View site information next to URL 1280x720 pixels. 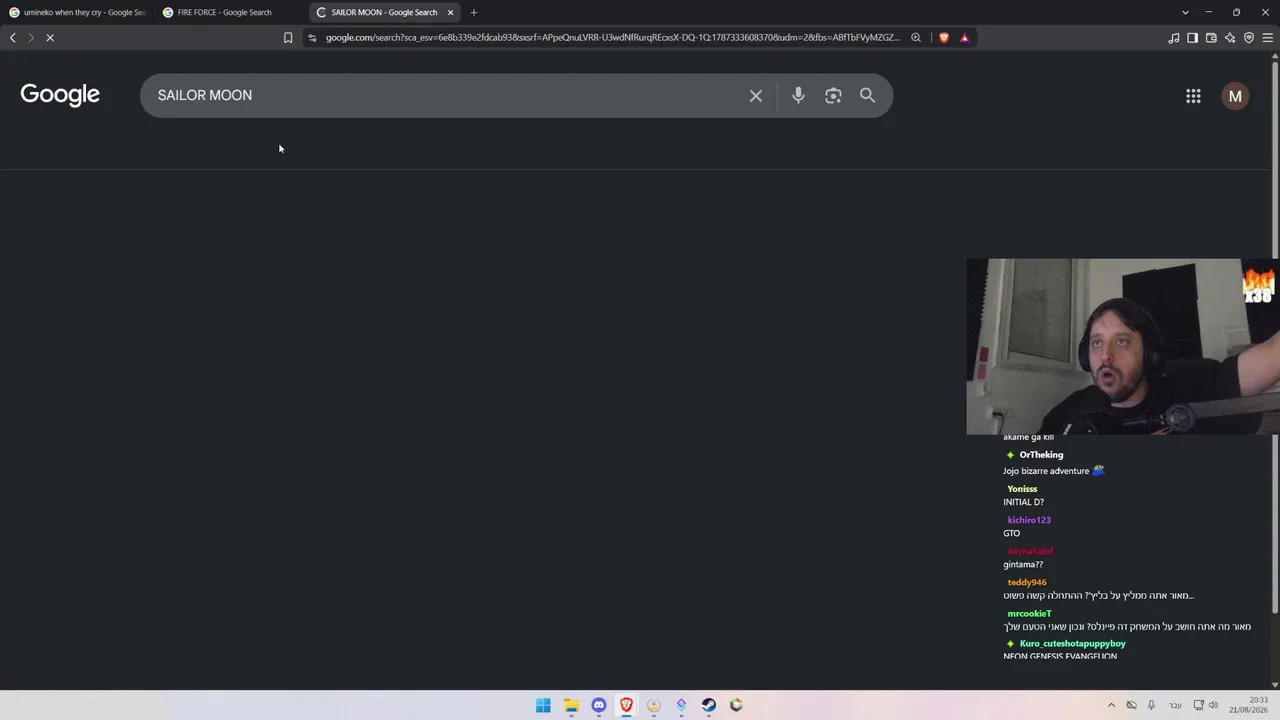point(312,38)
